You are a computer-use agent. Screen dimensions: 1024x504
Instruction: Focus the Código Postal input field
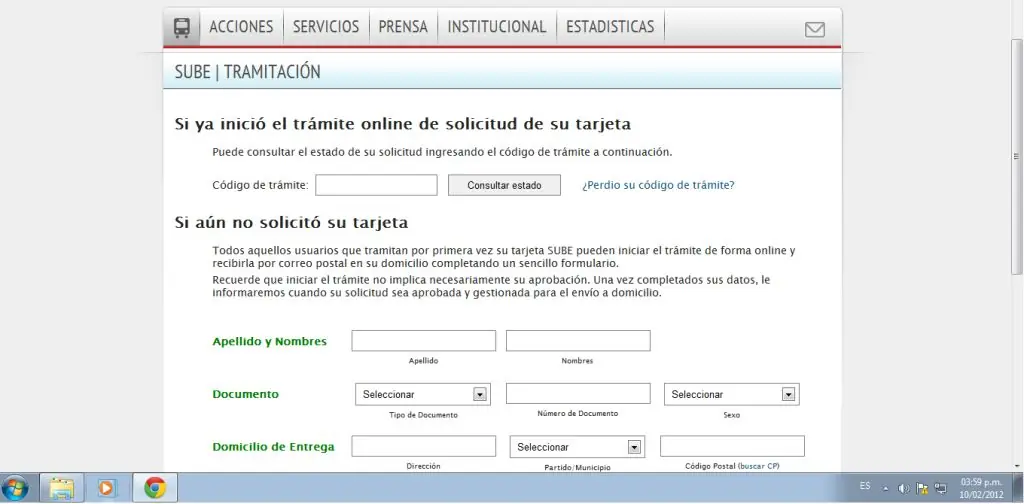click(x=732, y=447)
